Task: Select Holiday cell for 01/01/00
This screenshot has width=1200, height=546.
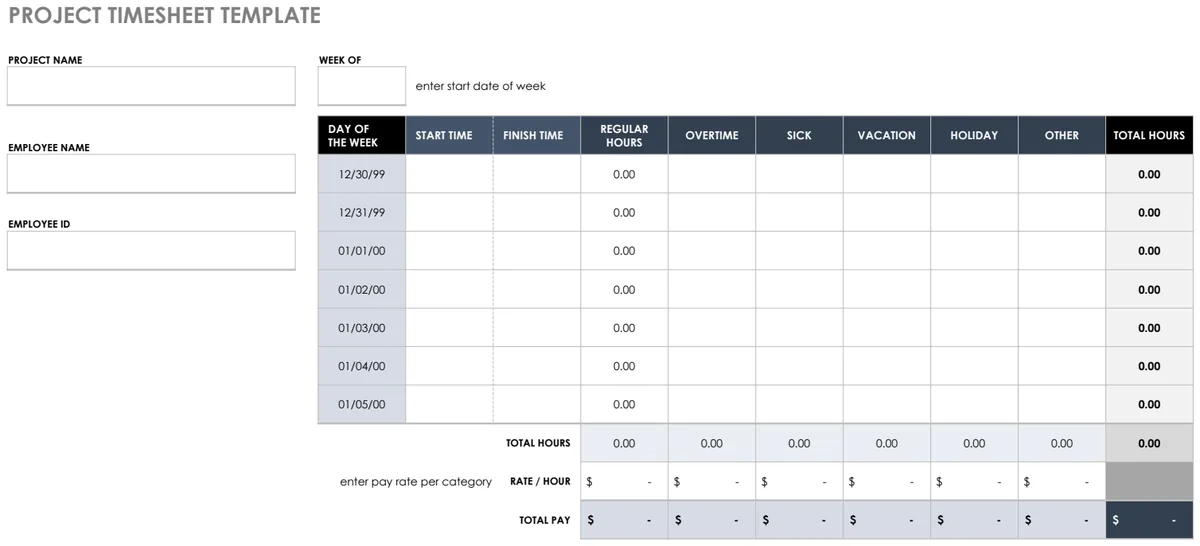Action: [974, 251]
